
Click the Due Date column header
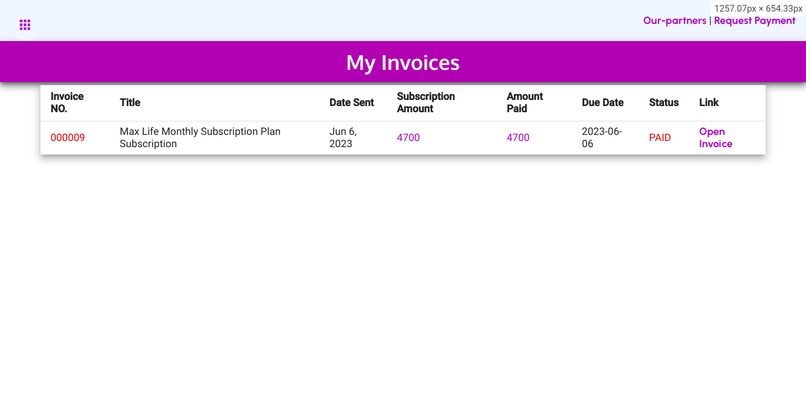point(602,102)
